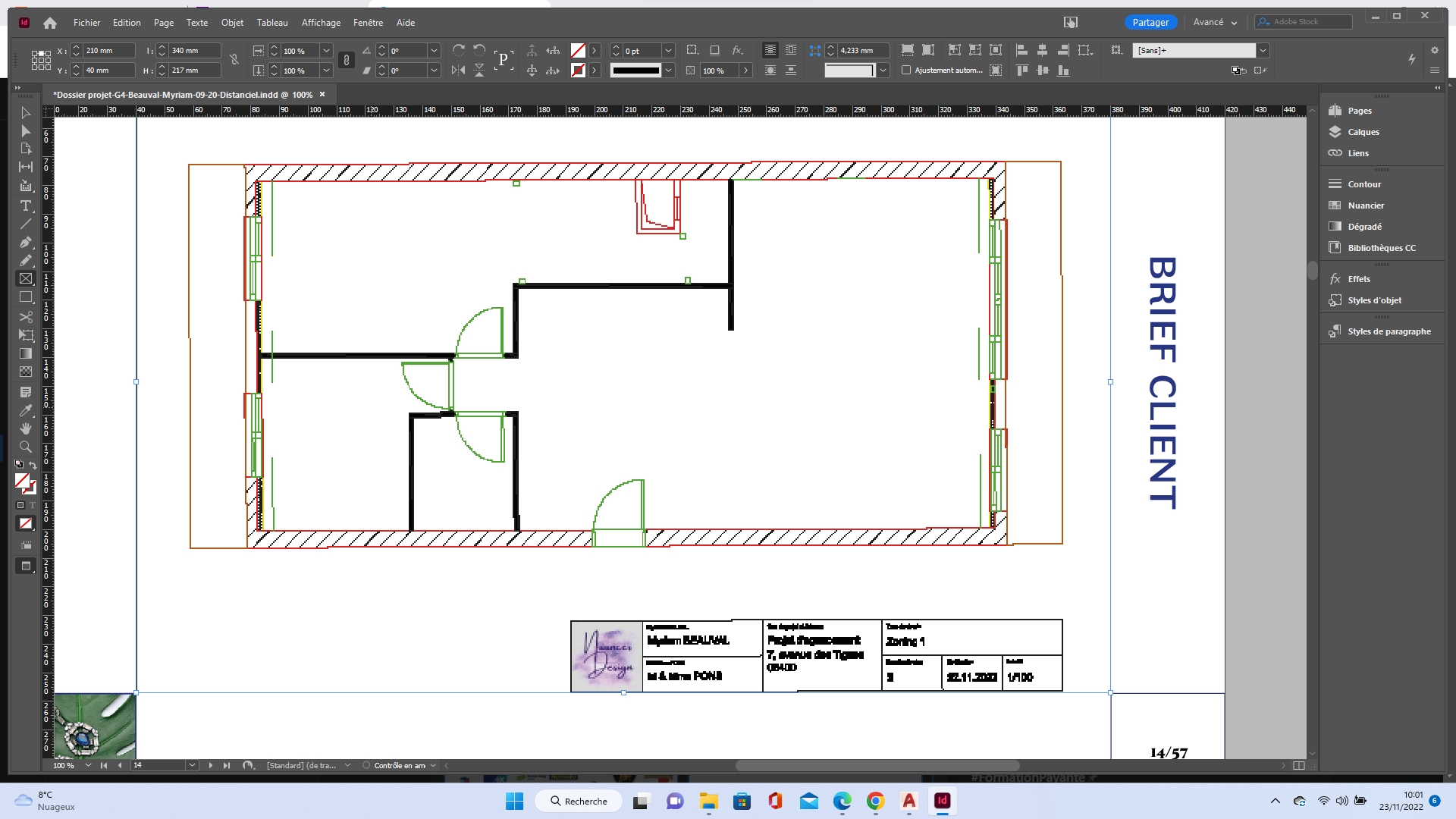Expand the [Sans]+ object style dropdown
Viewport: 1456px width, 819px height.
pyautogui.click(x=1263, y=51)
